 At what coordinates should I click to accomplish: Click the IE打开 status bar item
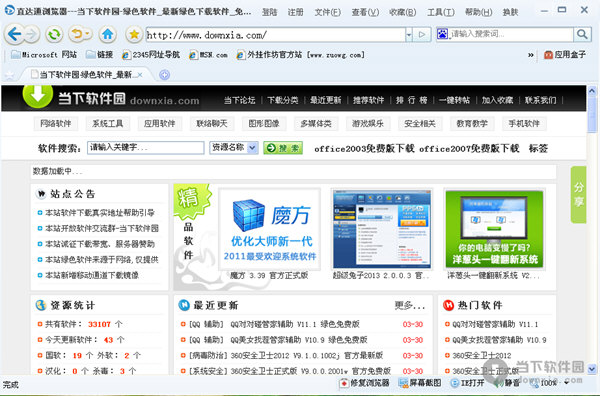tap(467, 383)
